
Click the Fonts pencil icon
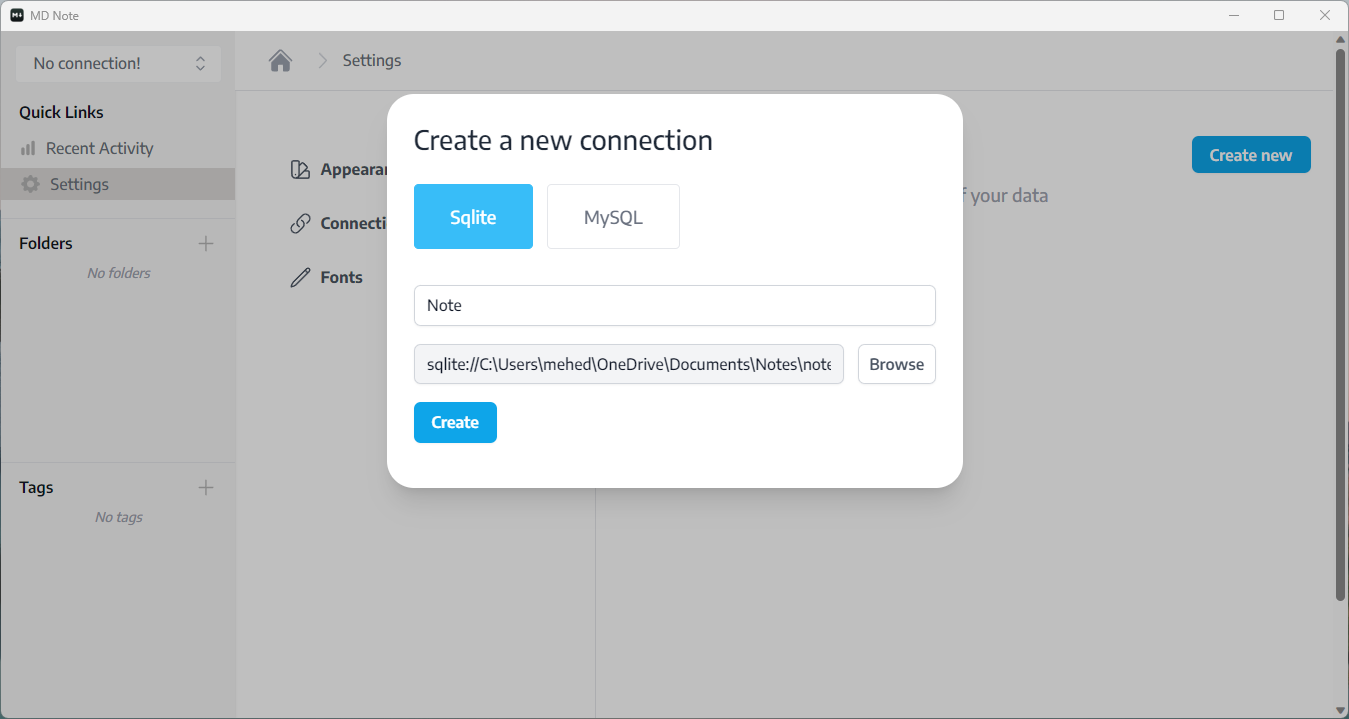[x=300, y=278]
